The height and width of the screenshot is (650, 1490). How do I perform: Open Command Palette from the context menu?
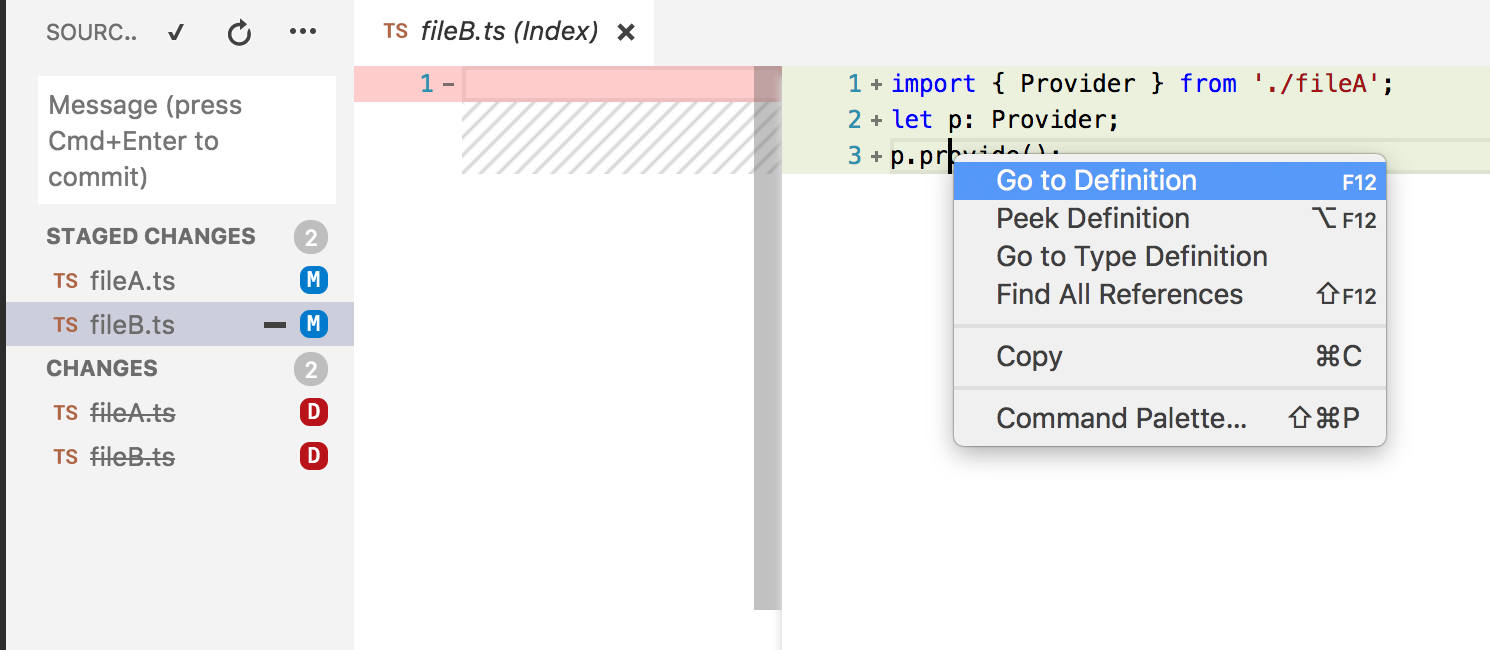click(1122, 417)
